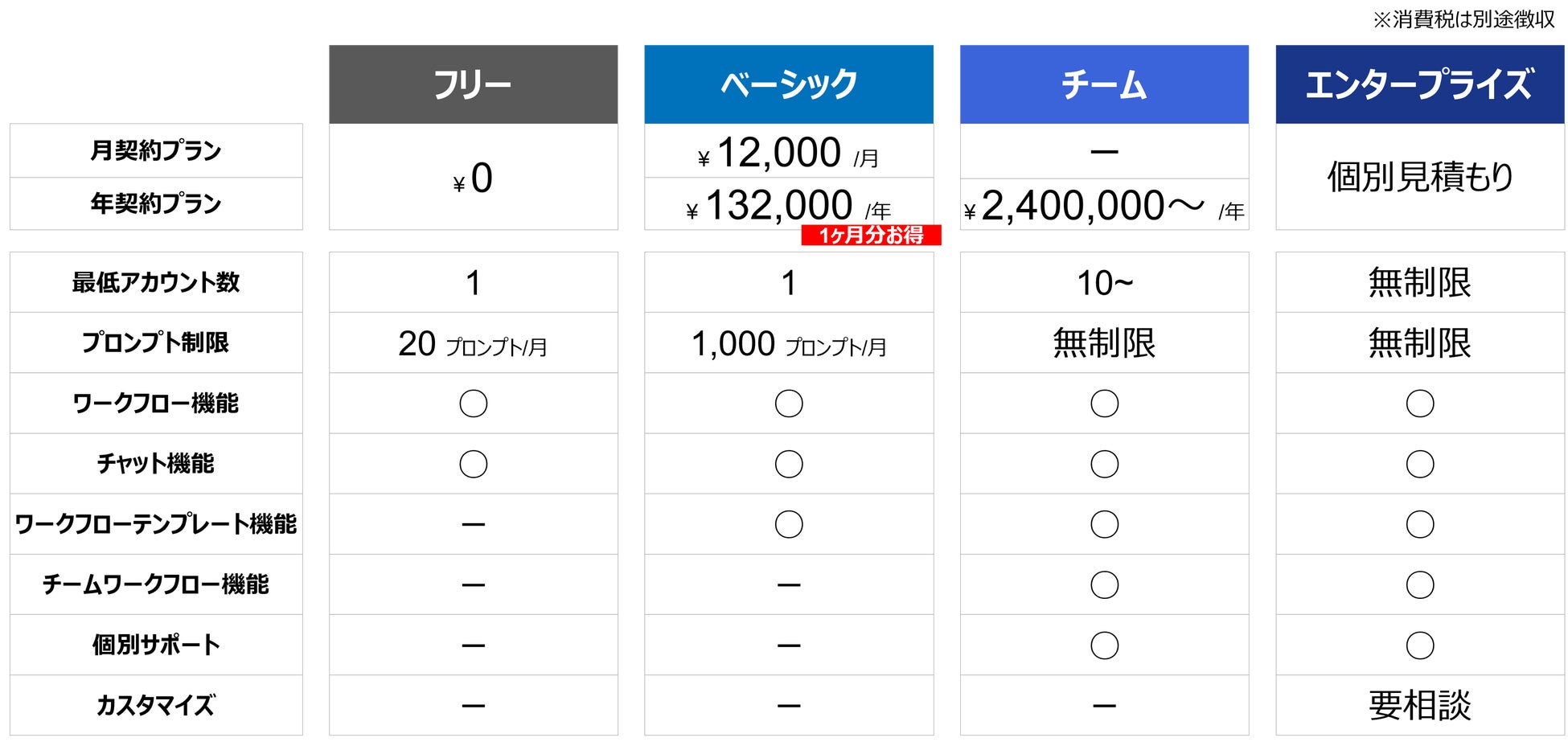Viewport: 1568px width, 746px height.
Task: Click Basic ワークフローテンプレート機能 circle
Action: point(789,524)
